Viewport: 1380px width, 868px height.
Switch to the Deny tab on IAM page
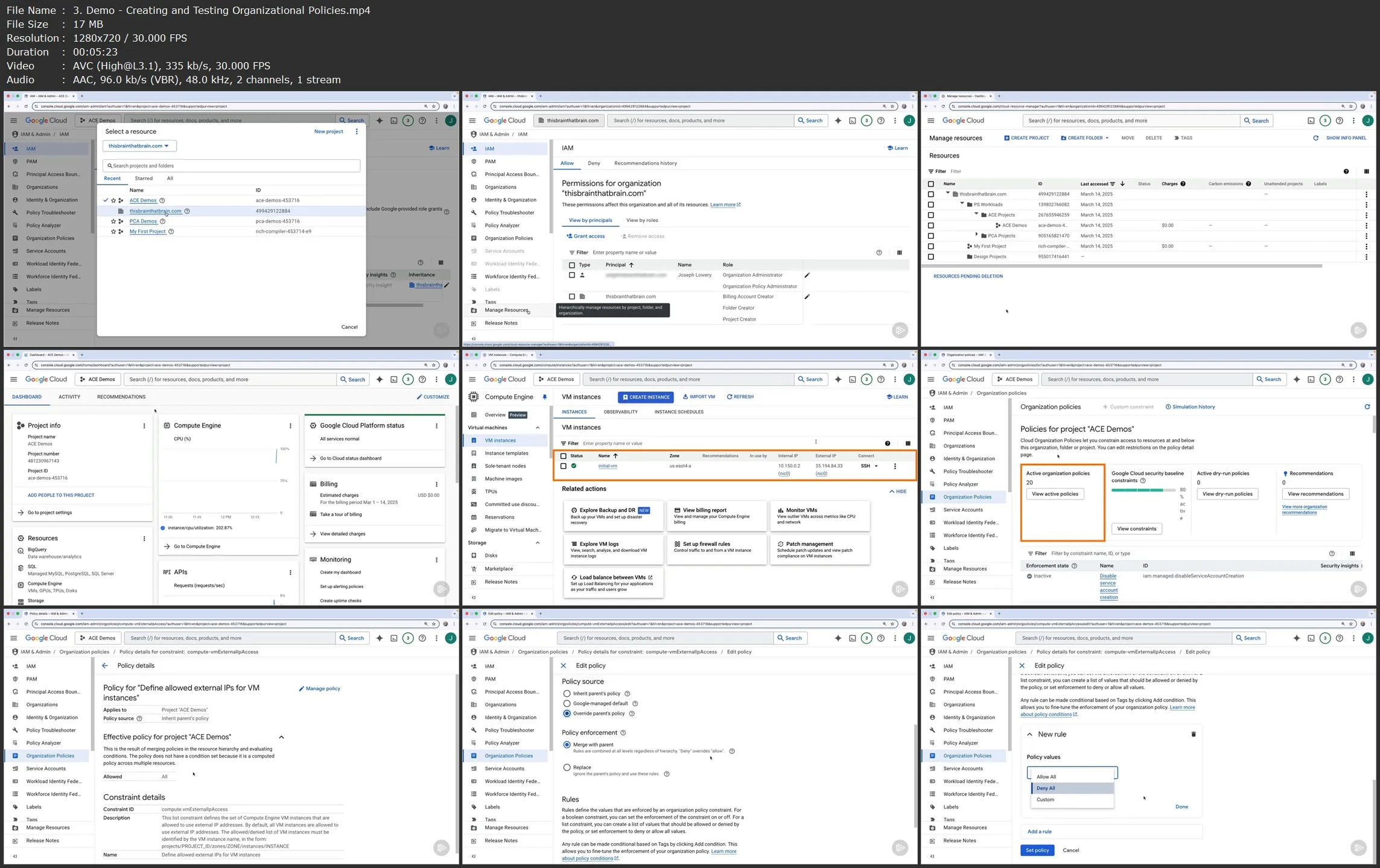pyautogui.click(x=594, y=163)
